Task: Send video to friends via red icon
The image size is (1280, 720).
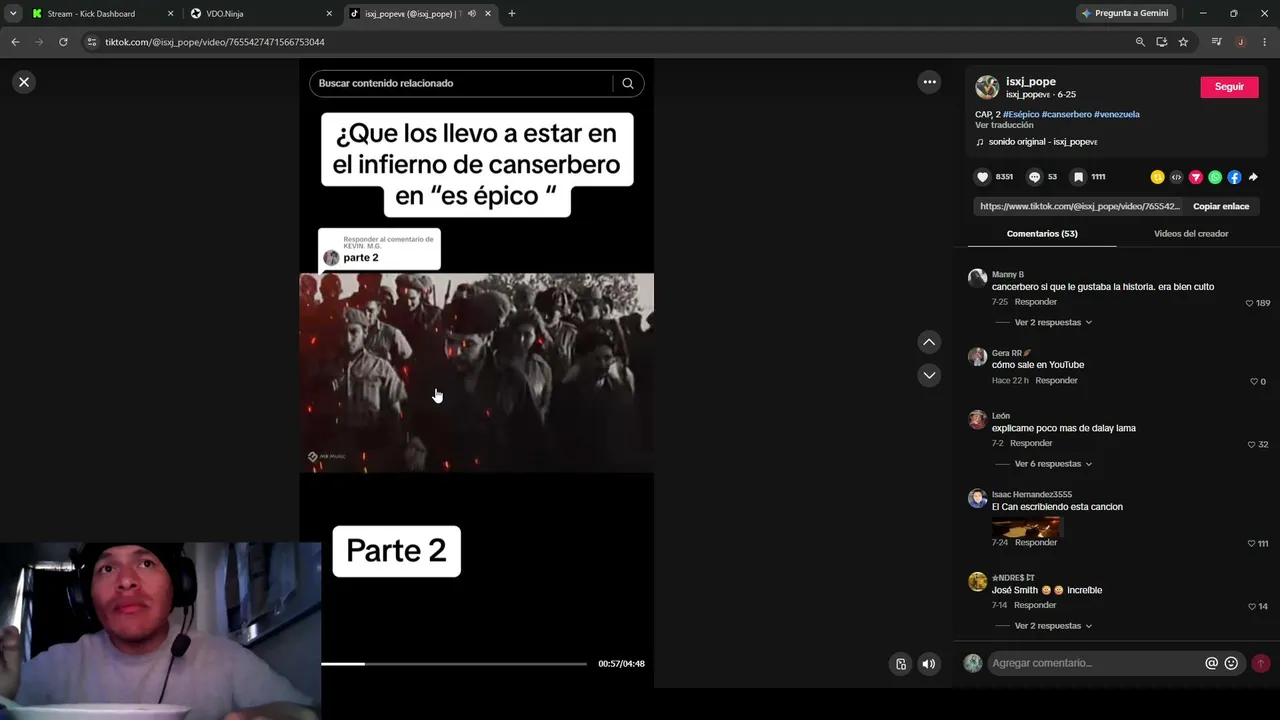Action: pos(1196,177)
